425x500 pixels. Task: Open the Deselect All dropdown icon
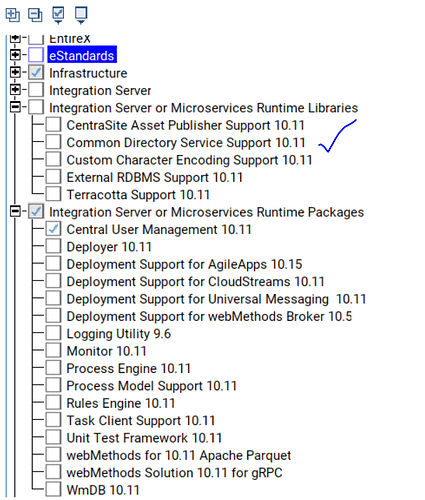(81, 15)
